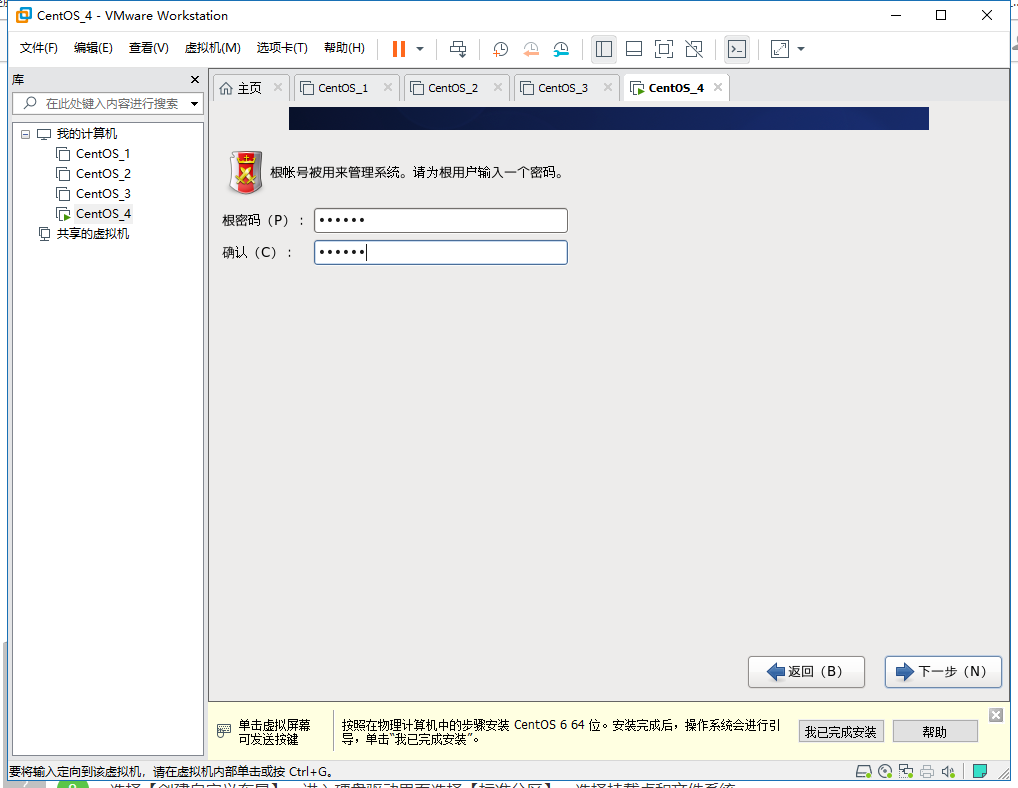The height and width of the screenshot is (788, 1018).
Task: Click the 我已完成安装 button
Action: click(841, 732)
